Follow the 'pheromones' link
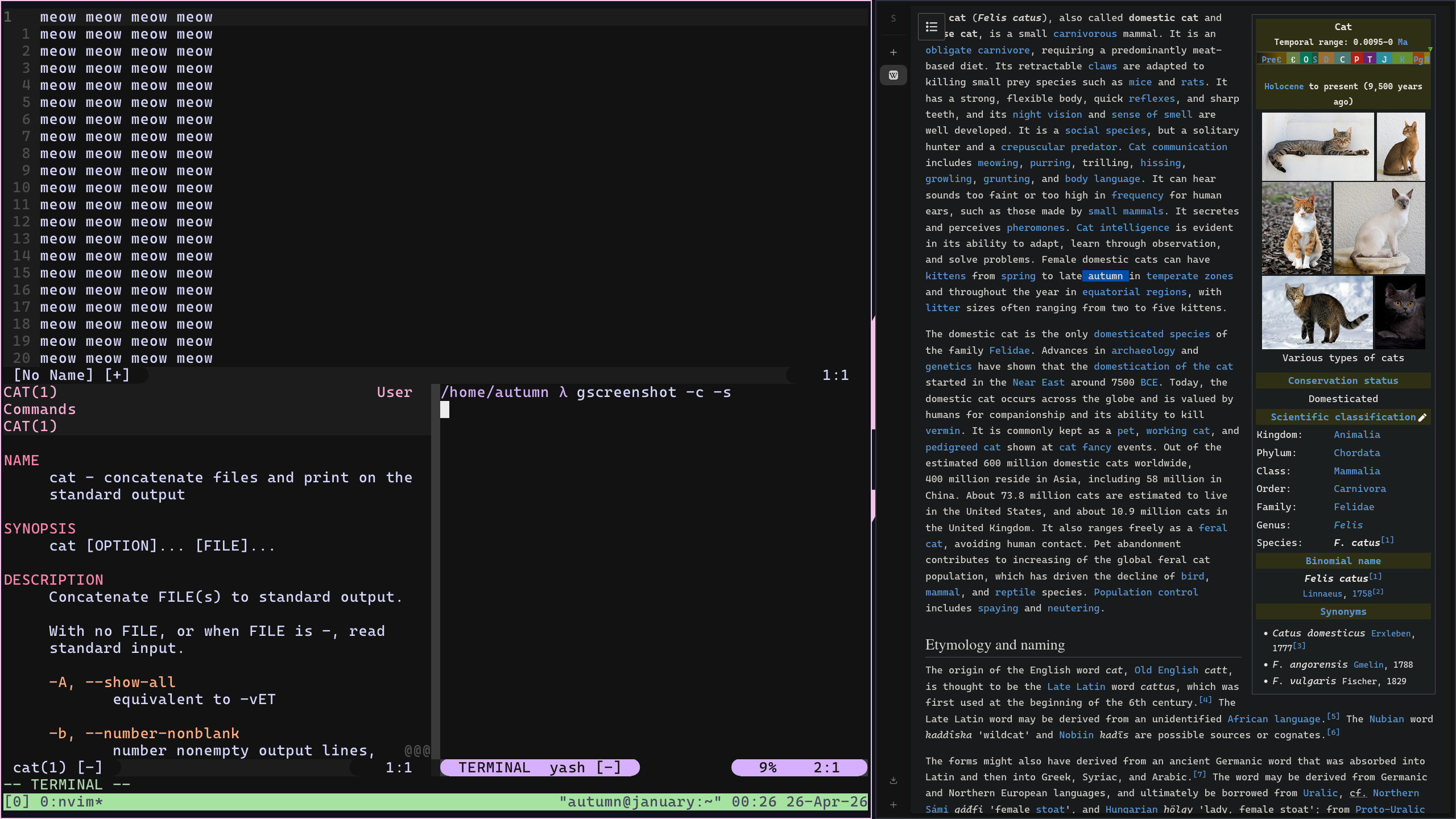This screenshot has width=1456, height=819. pyautogui.click(x=1035, y=228)
